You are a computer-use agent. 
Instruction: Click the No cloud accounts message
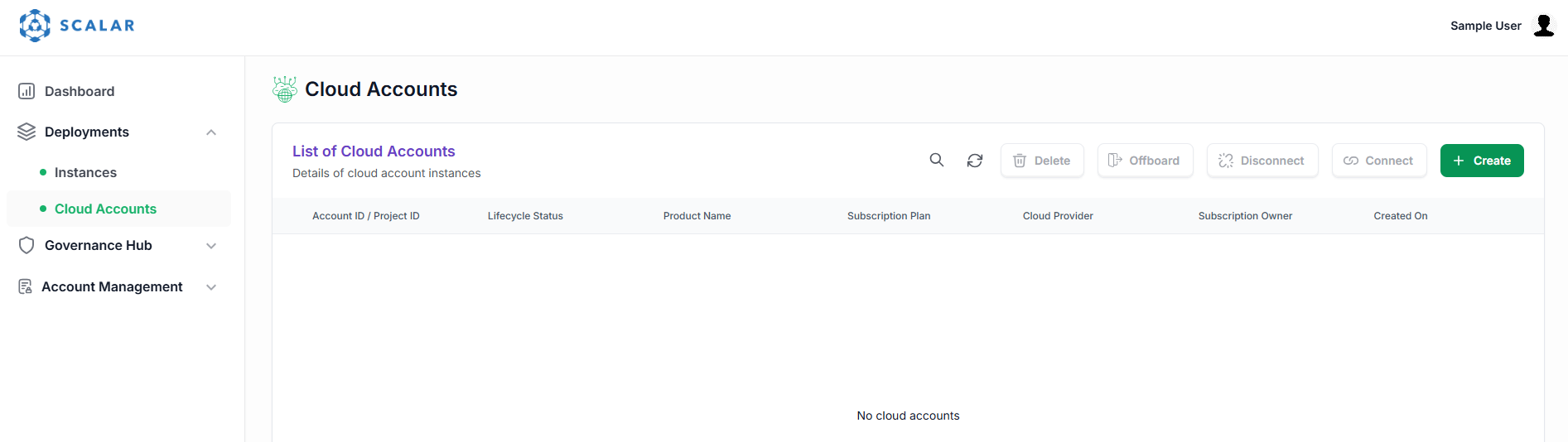(908, 416)
